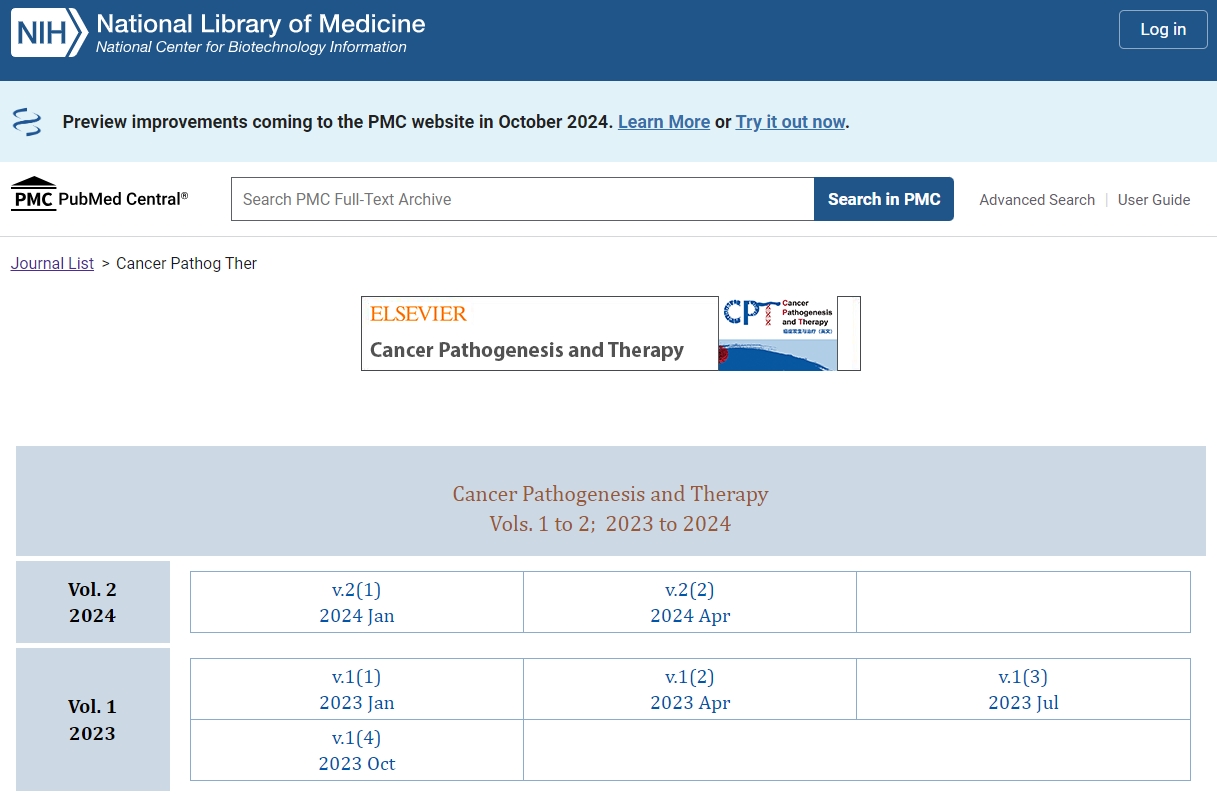The image size is (1217, 794).
Task: Follow the Try it out now link
Action: coord(790,122)
